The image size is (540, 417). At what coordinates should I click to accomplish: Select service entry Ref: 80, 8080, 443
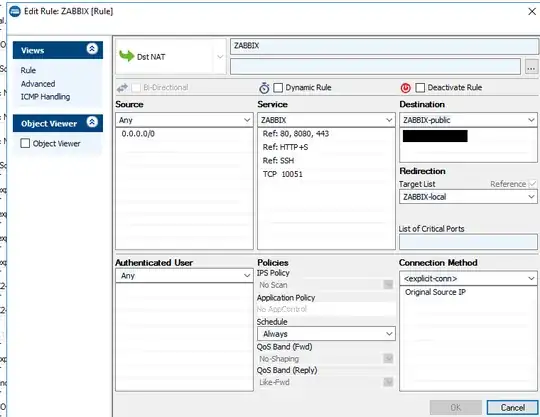pyautogui.click(x=296, y=134)
